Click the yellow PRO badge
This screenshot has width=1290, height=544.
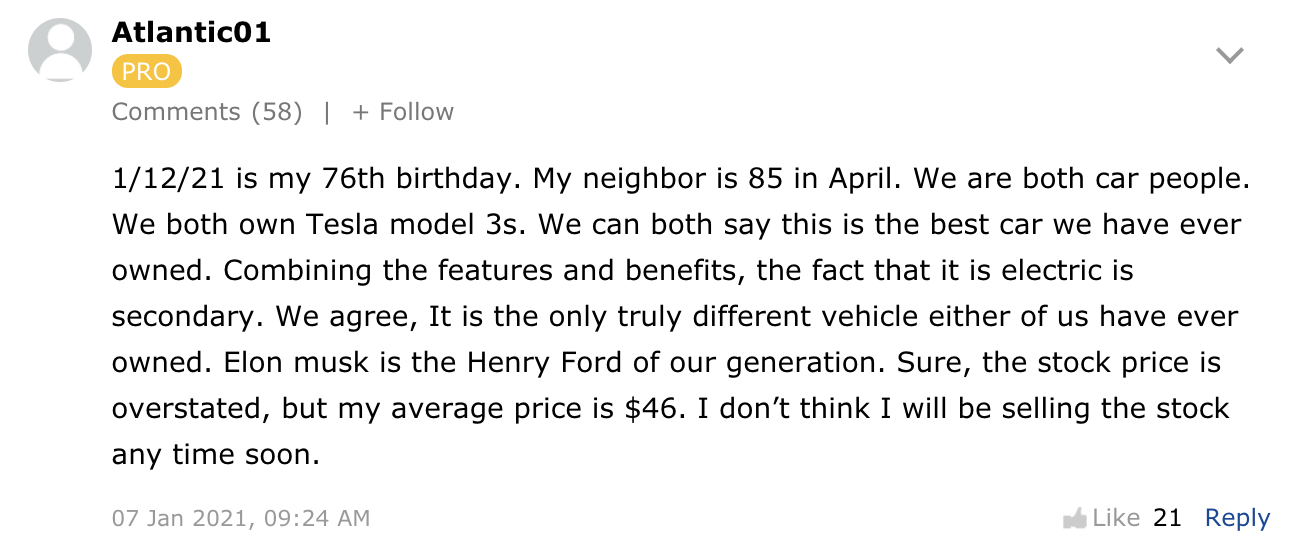click(146, 72)
